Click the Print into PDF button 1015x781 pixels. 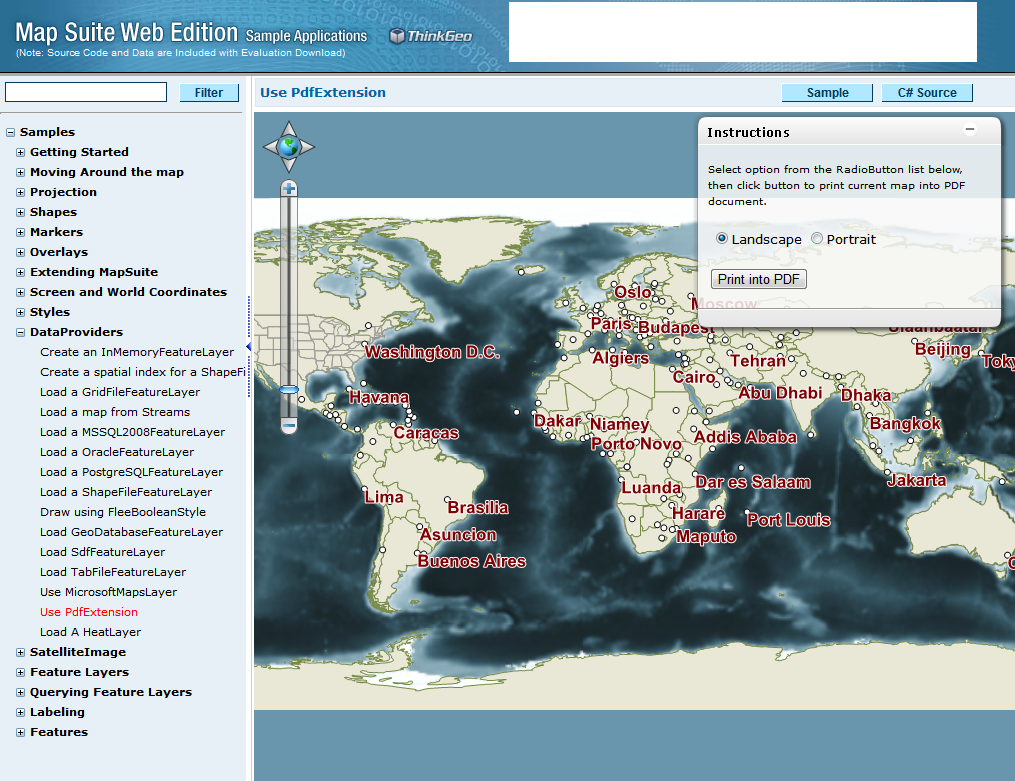pyautogui.click(x=759, y=279)
